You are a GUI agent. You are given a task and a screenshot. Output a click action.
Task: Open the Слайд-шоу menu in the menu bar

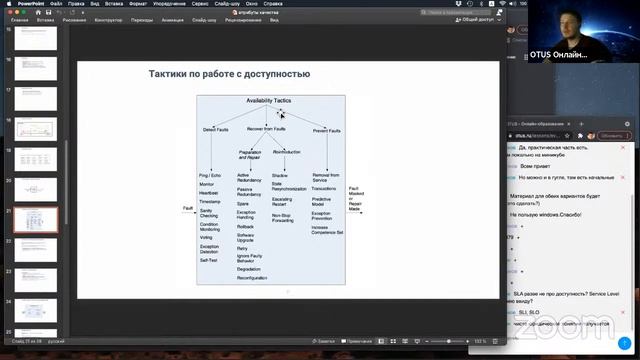pyautogui.click(x=227, y=4)
